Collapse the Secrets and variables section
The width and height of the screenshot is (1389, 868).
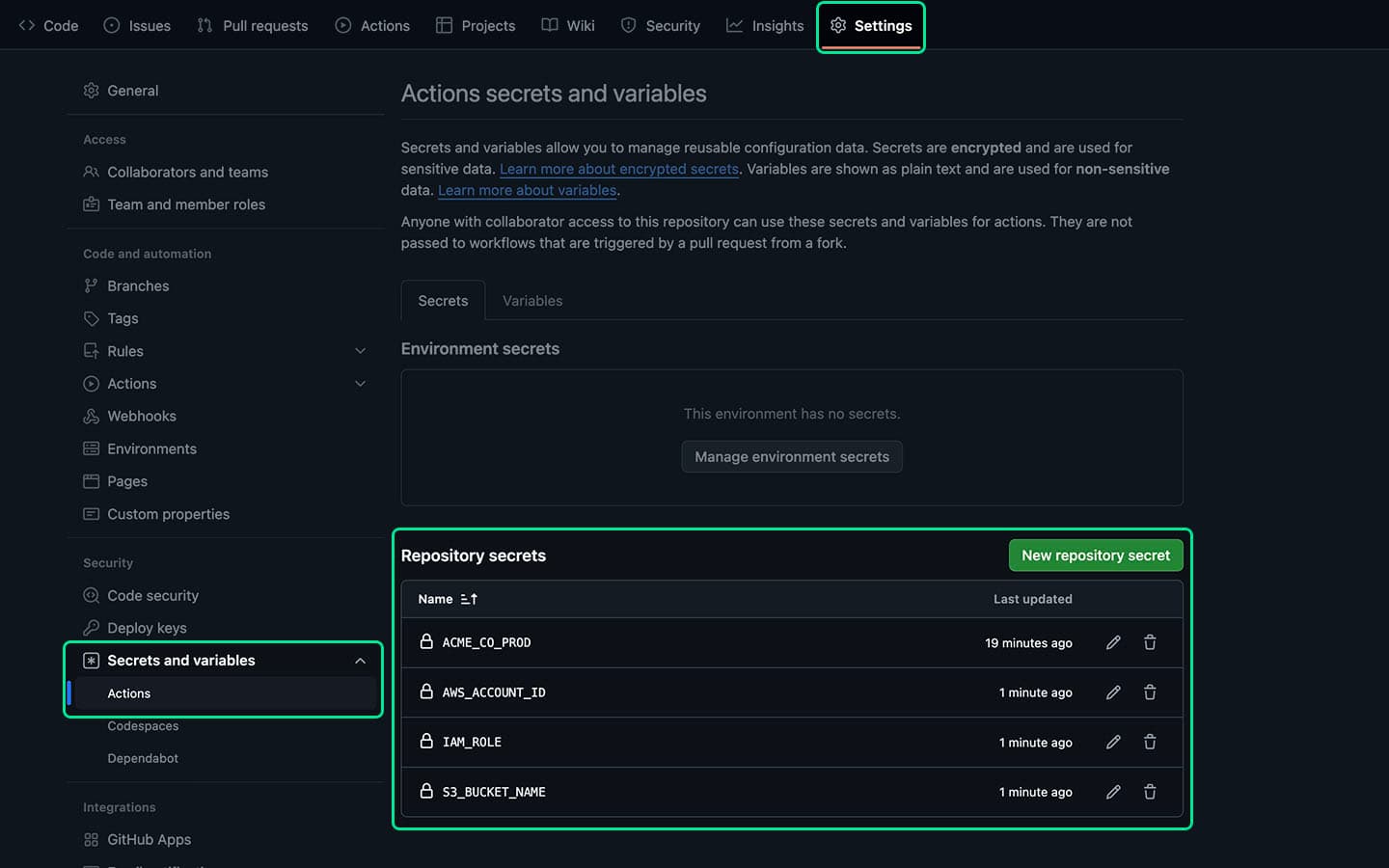tap(360, 660)
